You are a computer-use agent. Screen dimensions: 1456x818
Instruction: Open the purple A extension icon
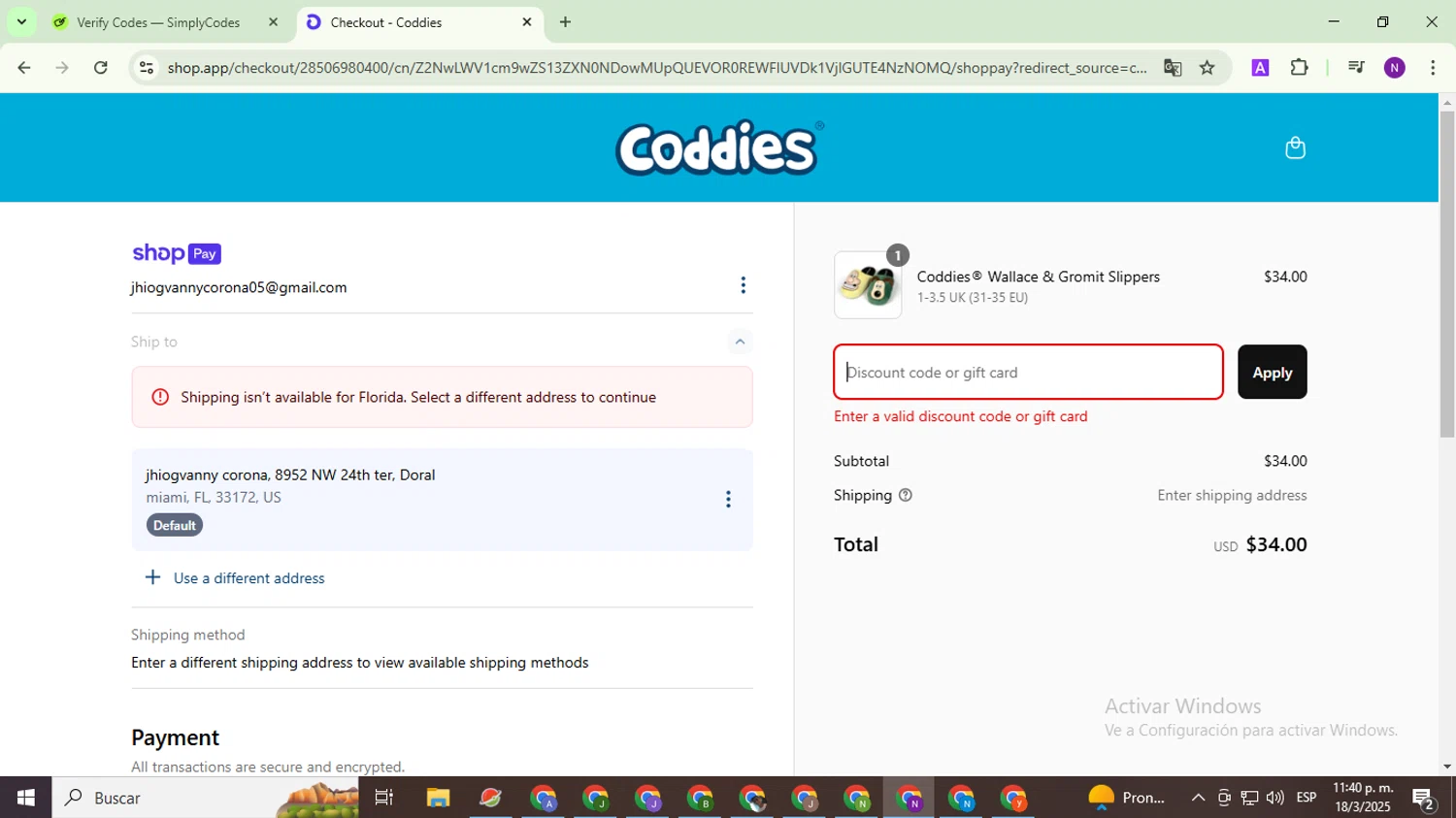click(x=1260, y=68)
